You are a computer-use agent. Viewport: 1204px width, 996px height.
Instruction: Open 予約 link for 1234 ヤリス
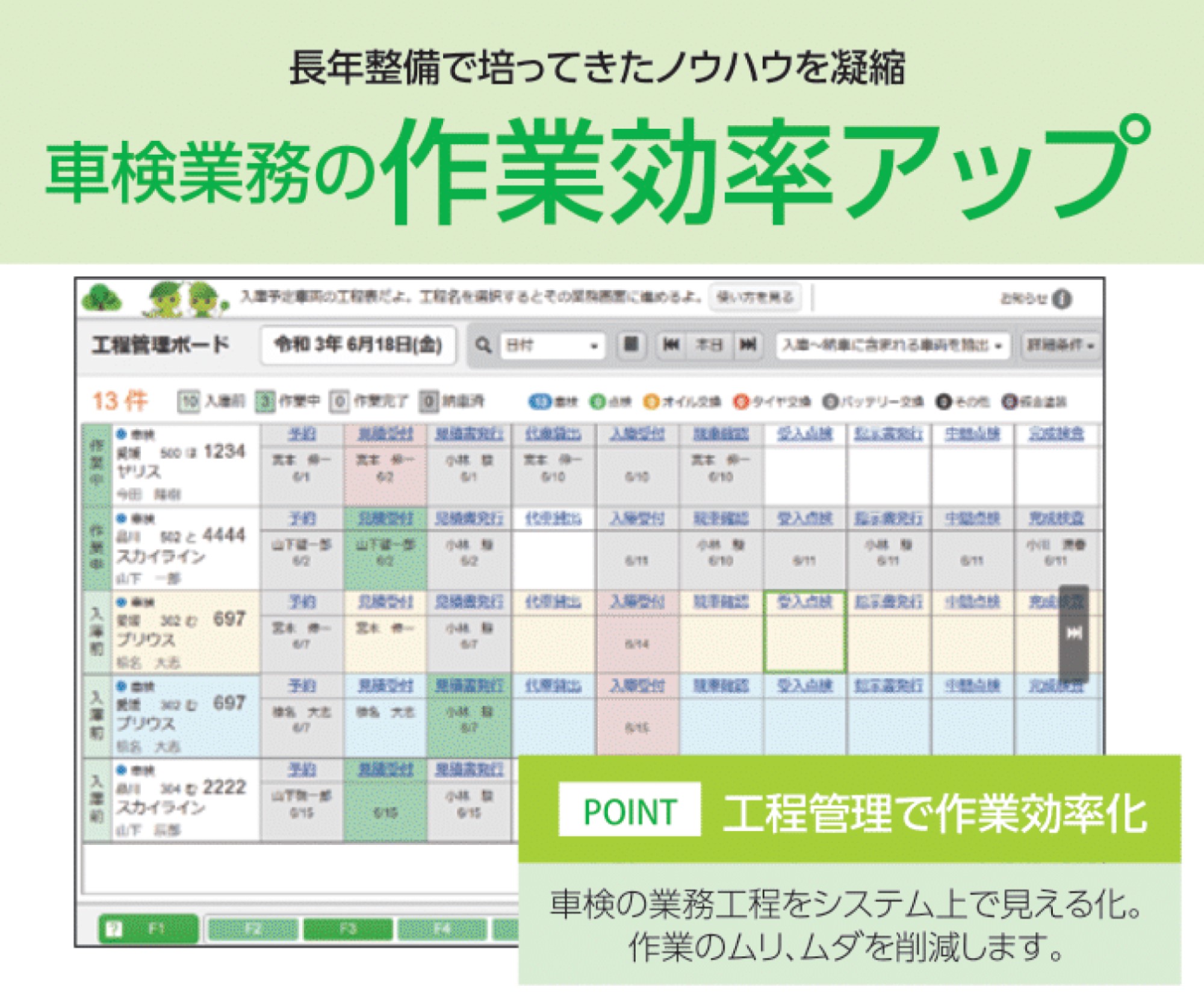click(302, 435)
